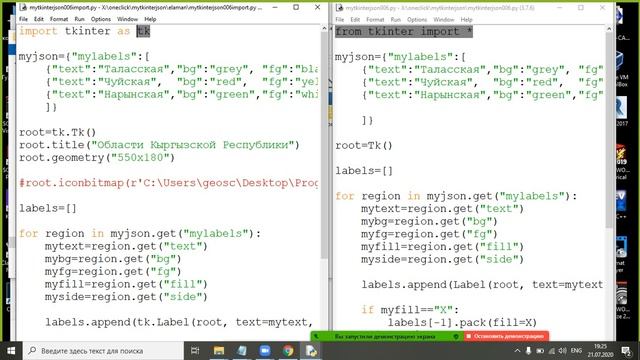This screenshot has width=640, height=360.
Task: Click the root.geometry("550x180") line
Action: [97, 158]
